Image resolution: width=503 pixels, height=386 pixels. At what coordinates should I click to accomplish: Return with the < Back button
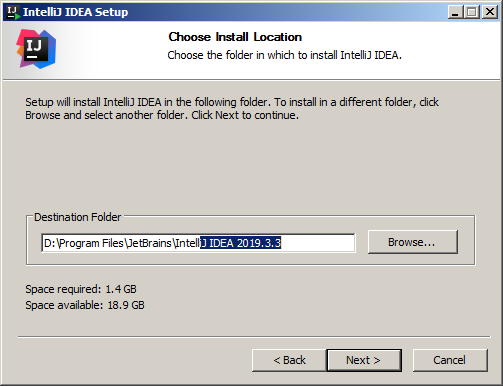click(289, 360)
